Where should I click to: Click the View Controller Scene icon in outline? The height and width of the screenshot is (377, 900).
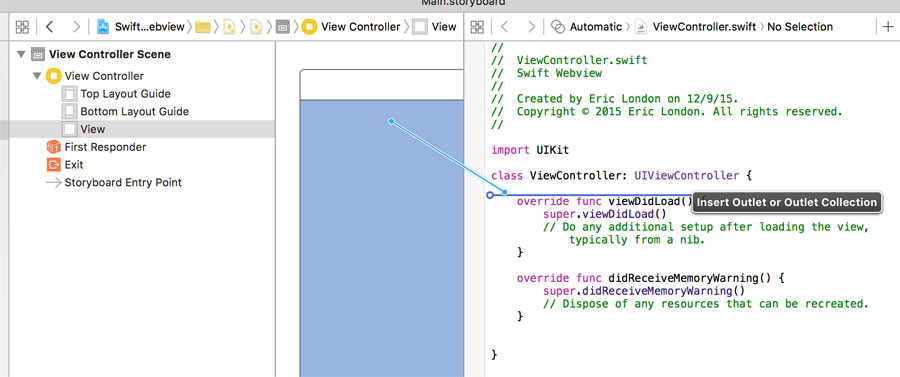click(37, 55)
